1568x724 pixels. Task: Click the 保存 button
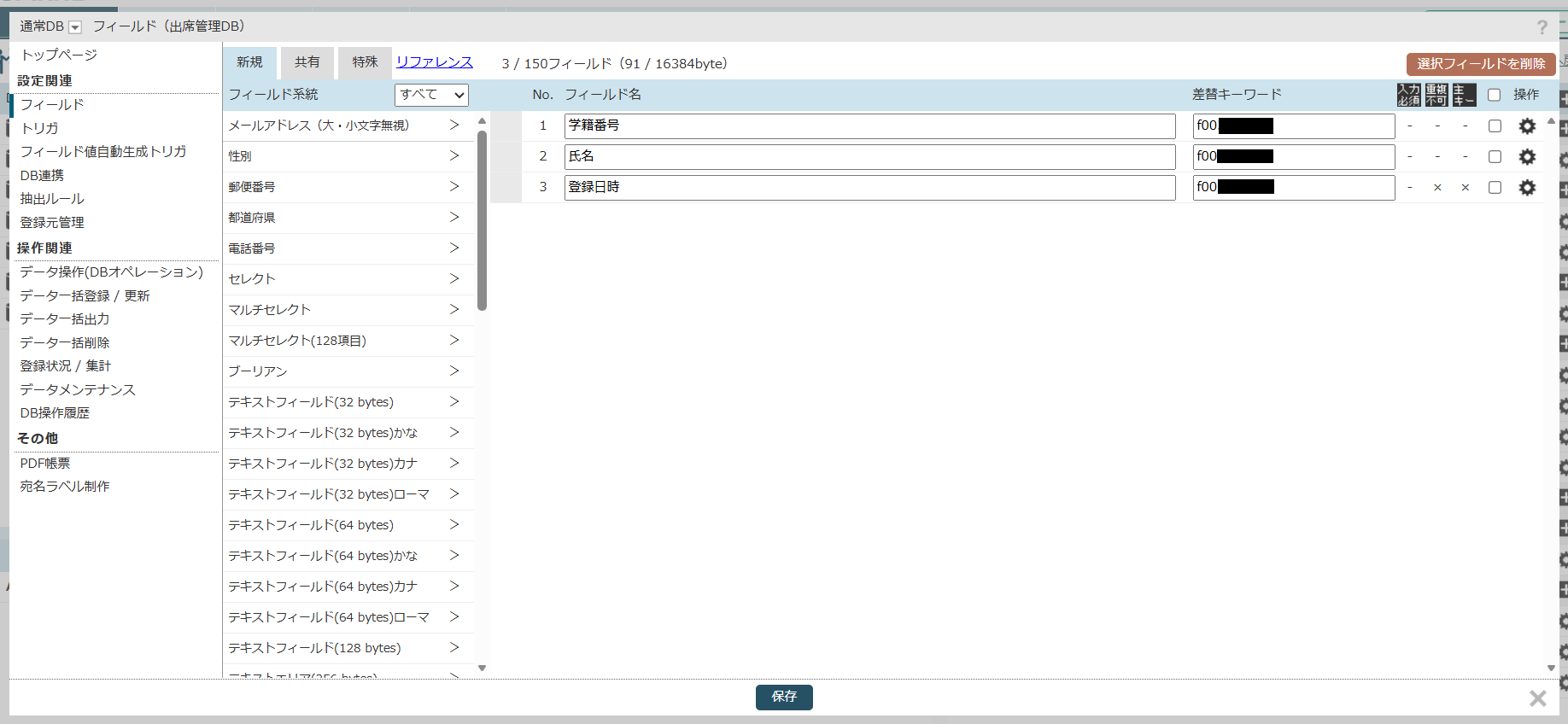pyautogui.click(x=783, y=697)
